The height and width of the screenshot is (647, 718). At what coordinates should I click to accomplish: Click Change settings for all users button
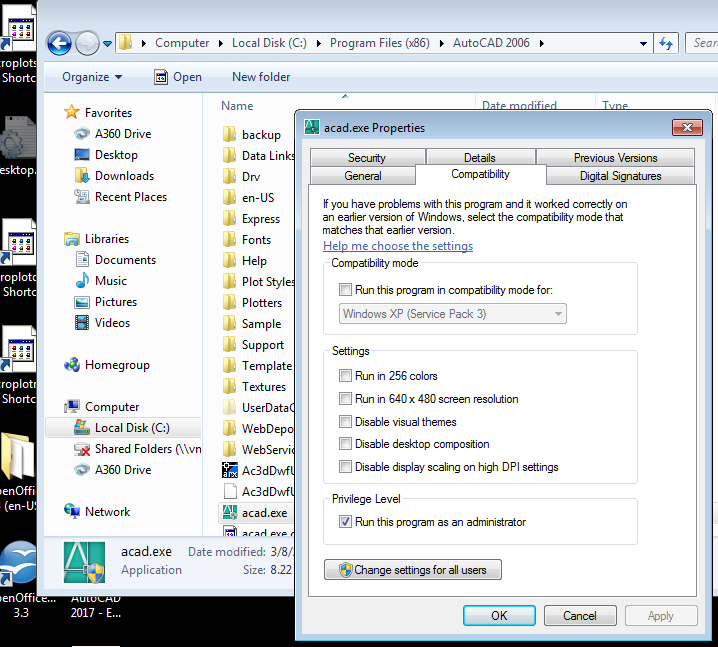pyautogui.click(x=413, y=570)
